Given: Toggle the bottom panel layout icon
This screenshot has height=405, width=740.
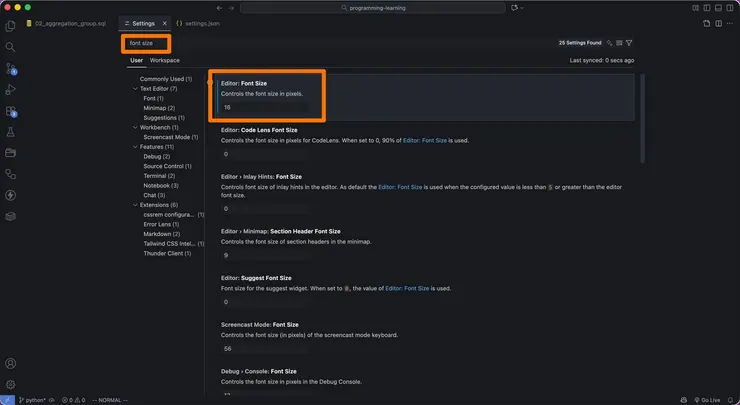Looking at the screenshot, I should point(718,8).
